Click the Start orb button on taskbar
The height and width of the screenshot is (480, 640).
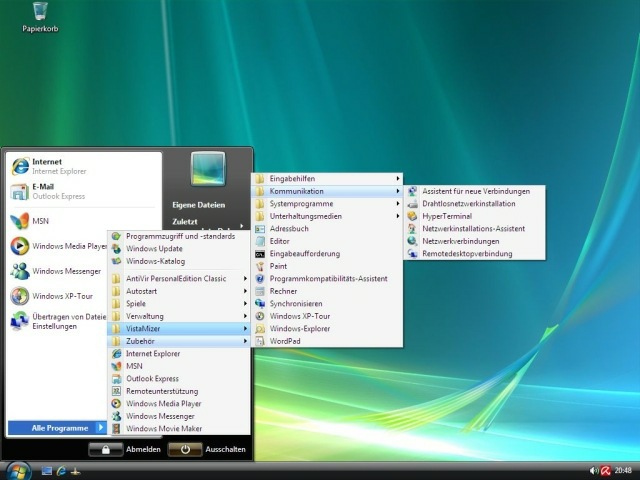[18, 471]
